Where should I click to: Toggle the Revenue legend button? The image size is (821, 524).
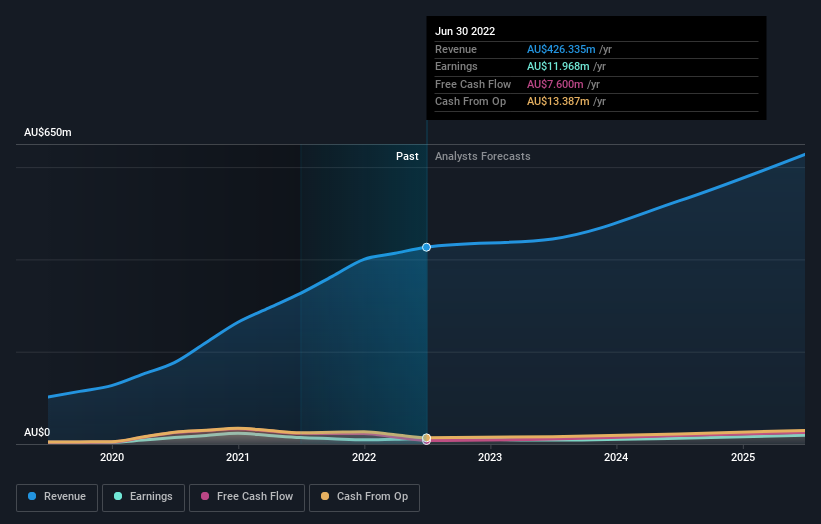pyautogui.click(x=57, y=497)
